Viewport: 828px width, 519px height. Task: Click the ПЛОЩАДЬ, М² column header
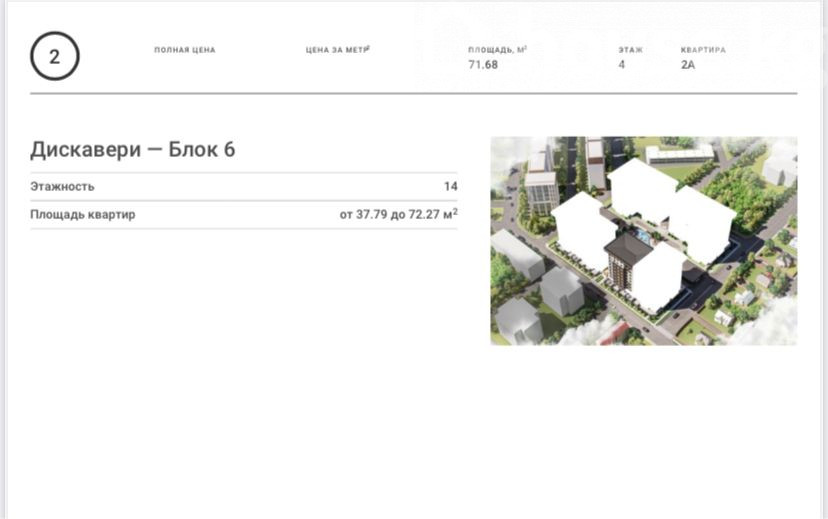497,50
